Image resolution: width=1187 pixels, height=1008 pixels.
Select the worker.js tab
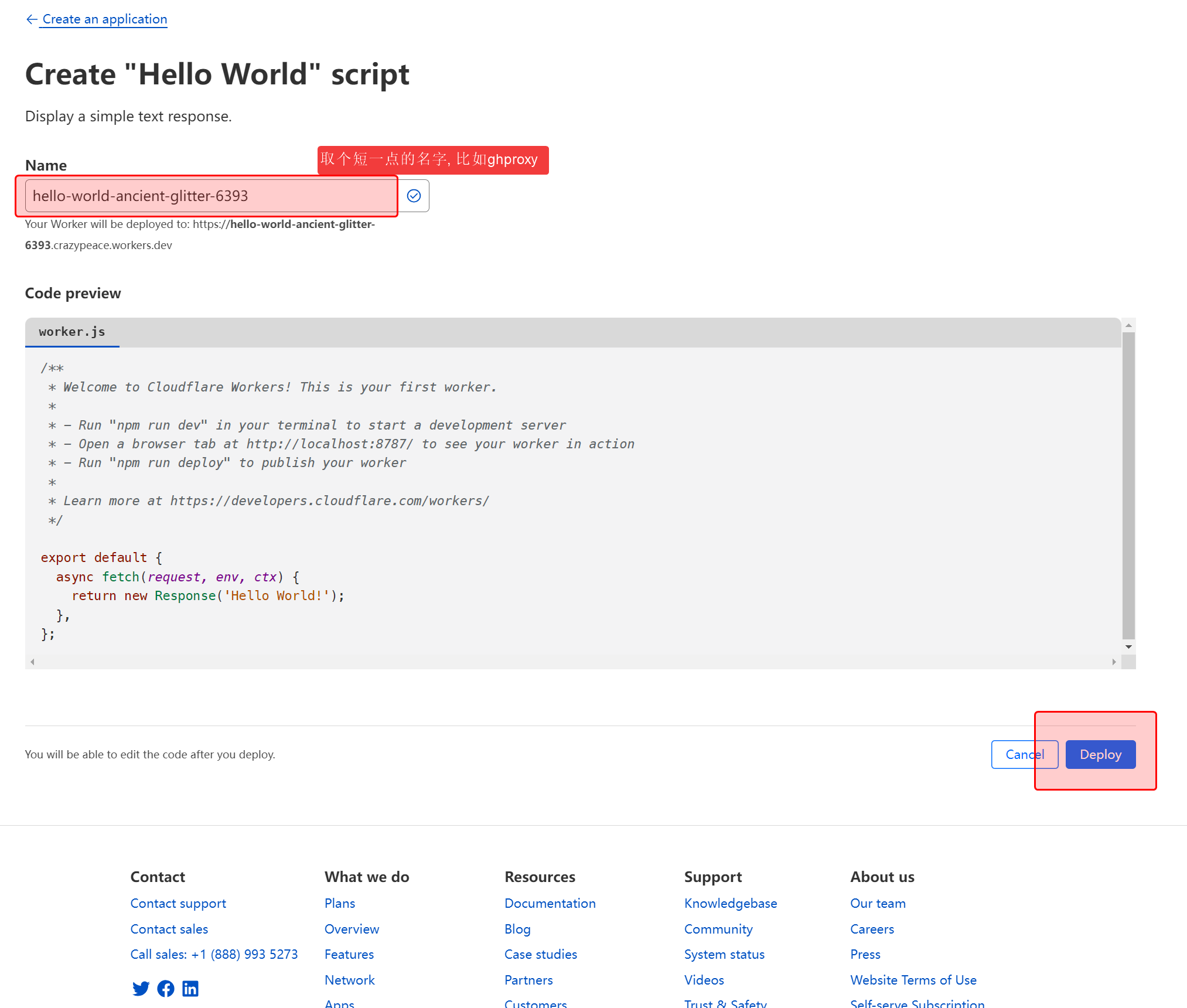pyautogui.click(x=72, y=332)
